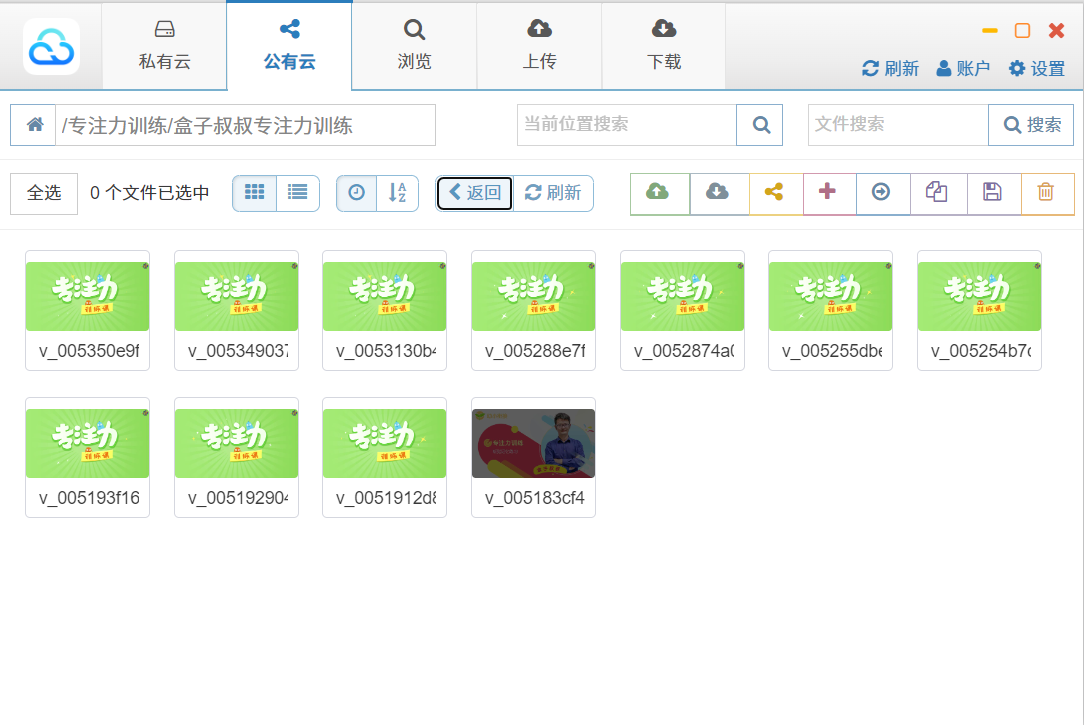1084x725 pixels.
Task: Close the window with red X
Action: (x=1056, y=30)
